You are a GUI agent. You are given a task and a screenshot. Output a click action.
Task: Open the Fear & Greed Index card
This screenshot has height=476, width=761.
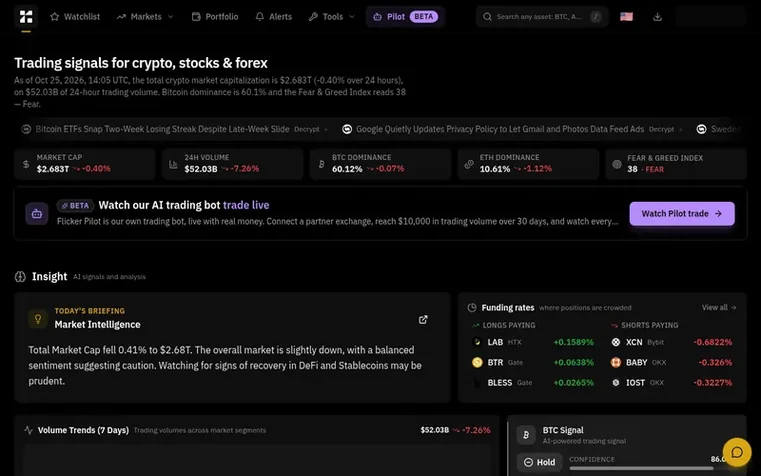click(x=676, y=164)
